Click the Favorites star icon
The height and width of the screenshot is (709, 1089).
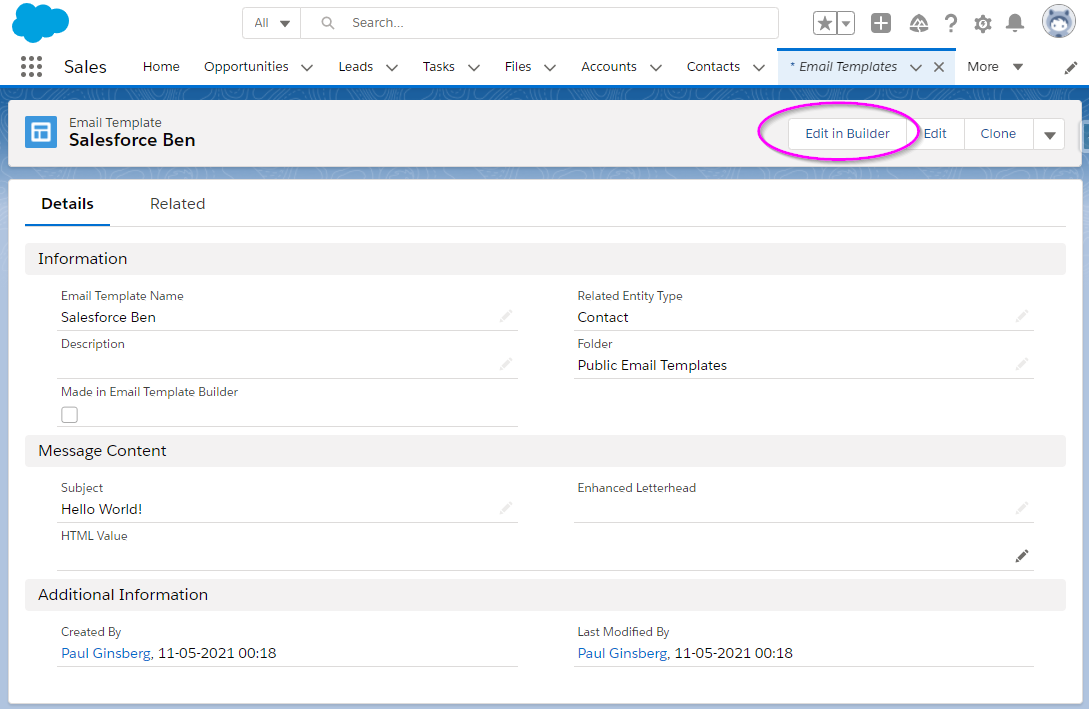point(825,23)
